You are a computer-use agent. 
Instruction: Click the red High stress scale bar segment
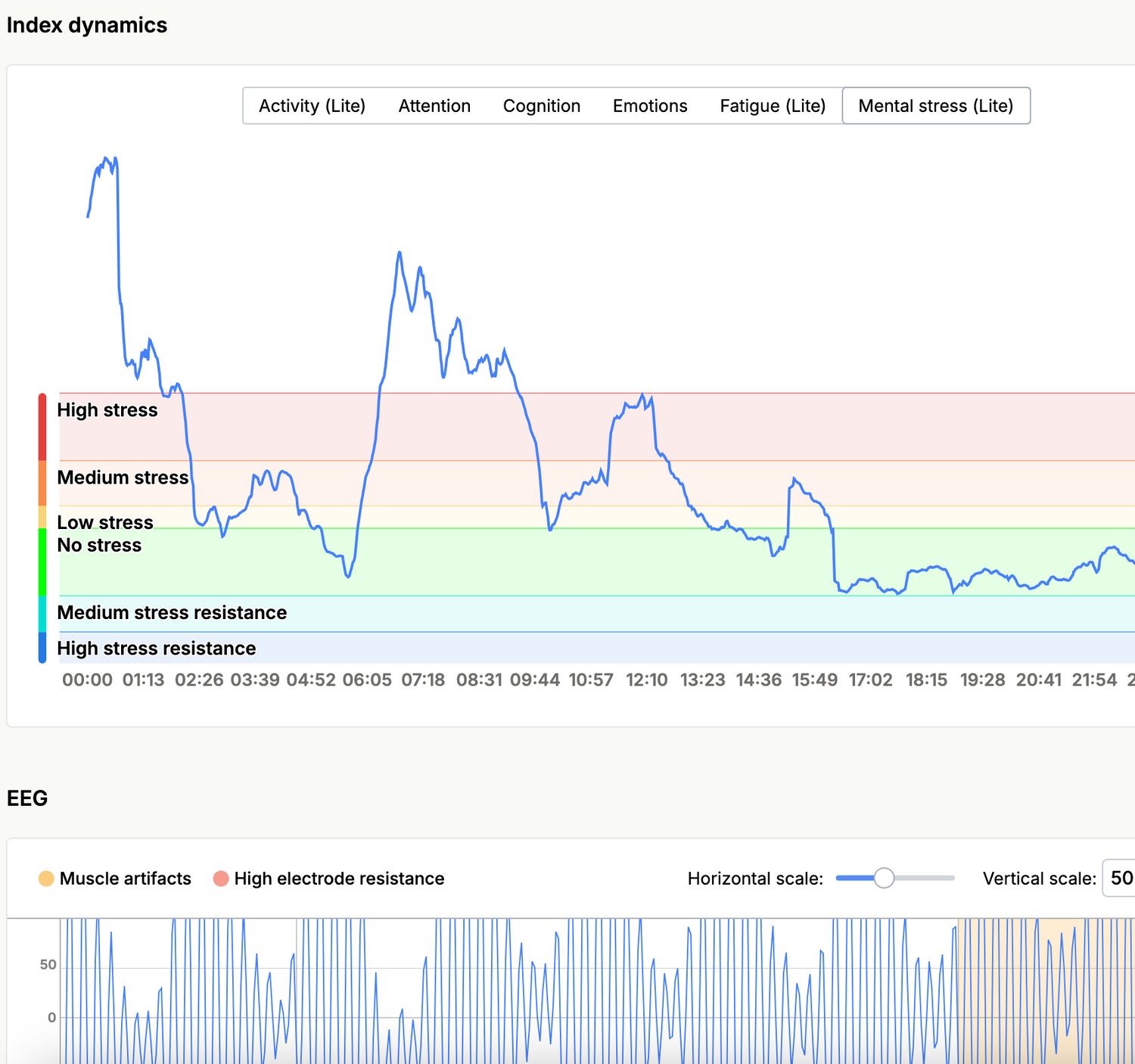pyautogui.click(x=42, y=427)
